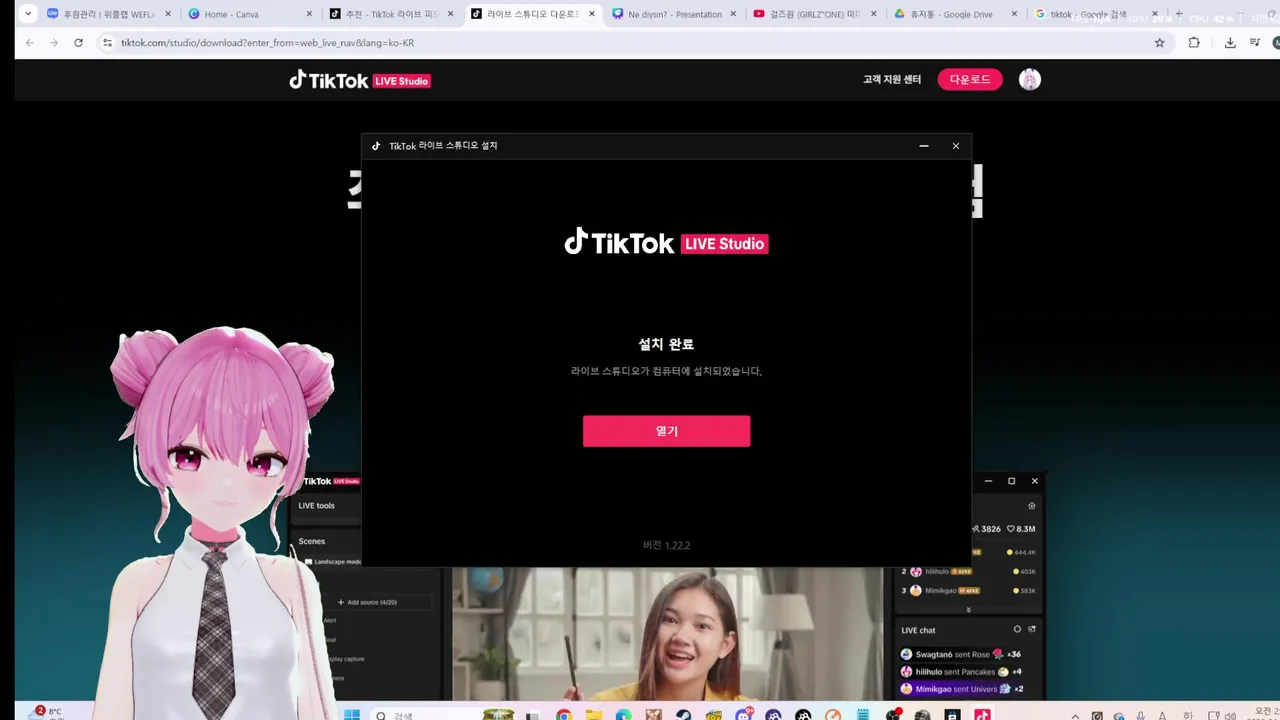The image size is (1280, 720).
Task: Open the tab search dropdown arrow
Action: coord(27,14)
